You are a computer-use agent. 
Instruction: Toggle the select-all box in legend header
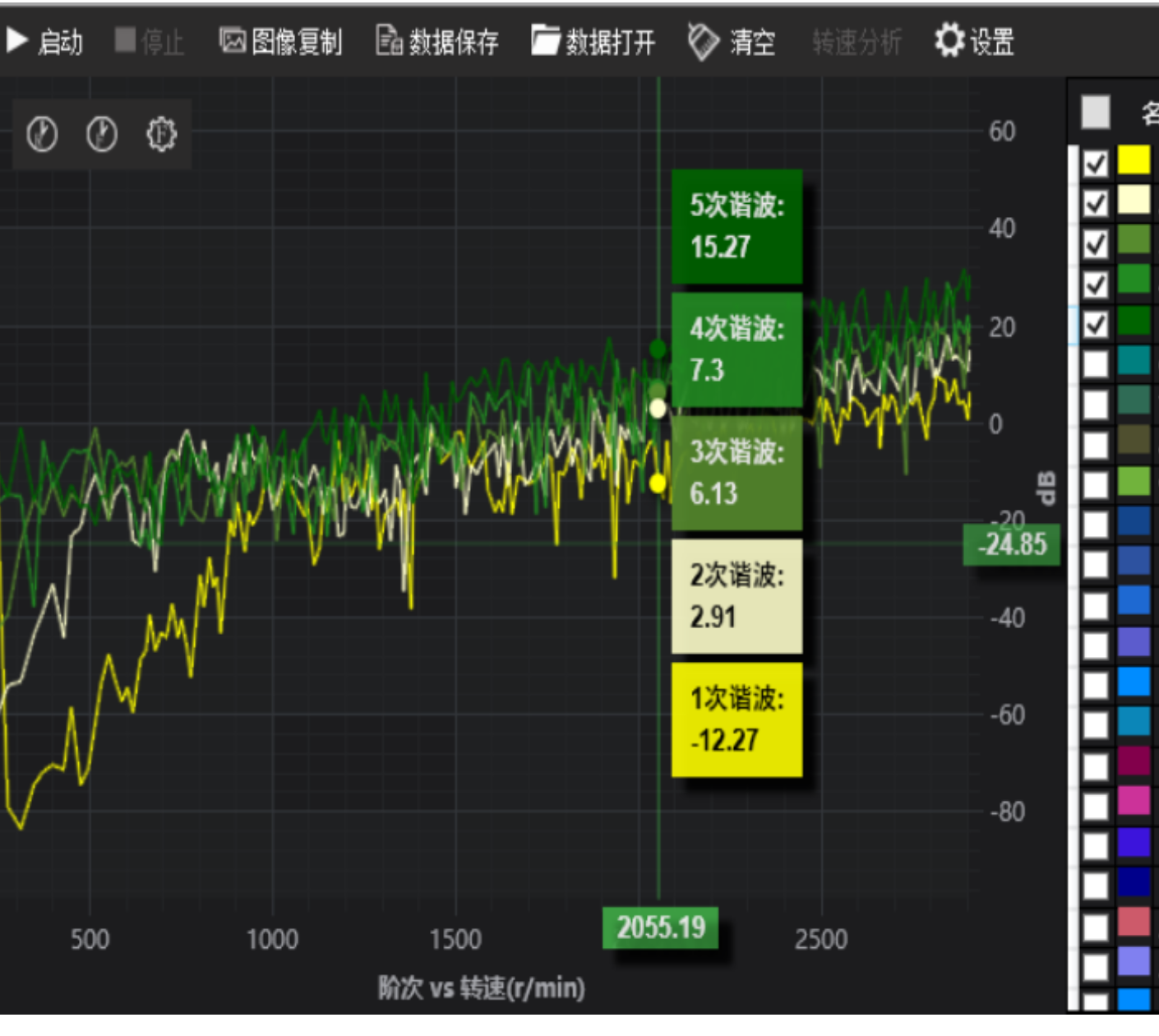coord(1096,112)
